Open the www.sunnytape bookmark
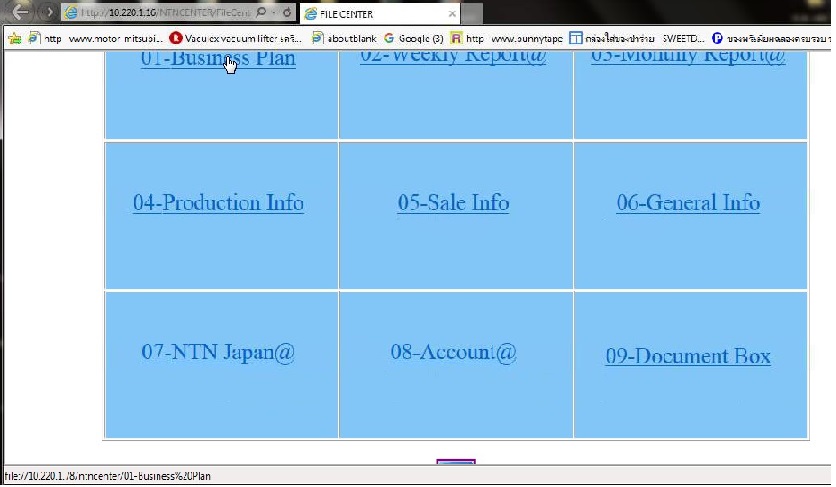The width and height of the screenshot is (836, 487). click(x=507, y=38)
